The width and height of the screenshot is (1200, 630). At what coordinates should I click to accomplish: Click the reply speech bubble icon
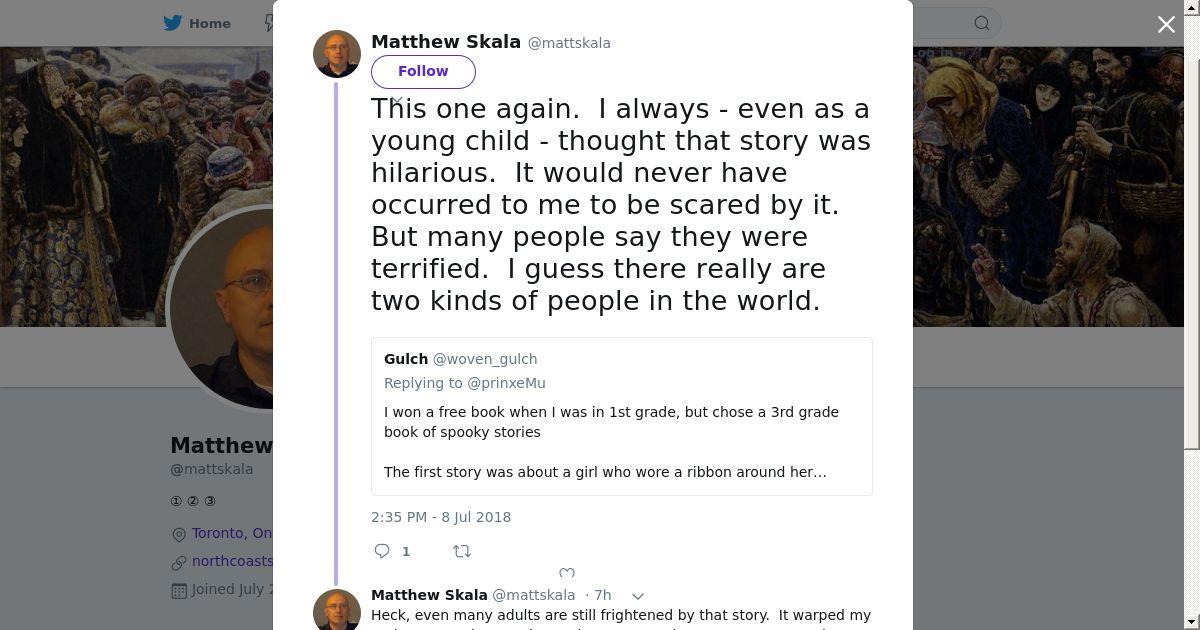tap(382, 551)
